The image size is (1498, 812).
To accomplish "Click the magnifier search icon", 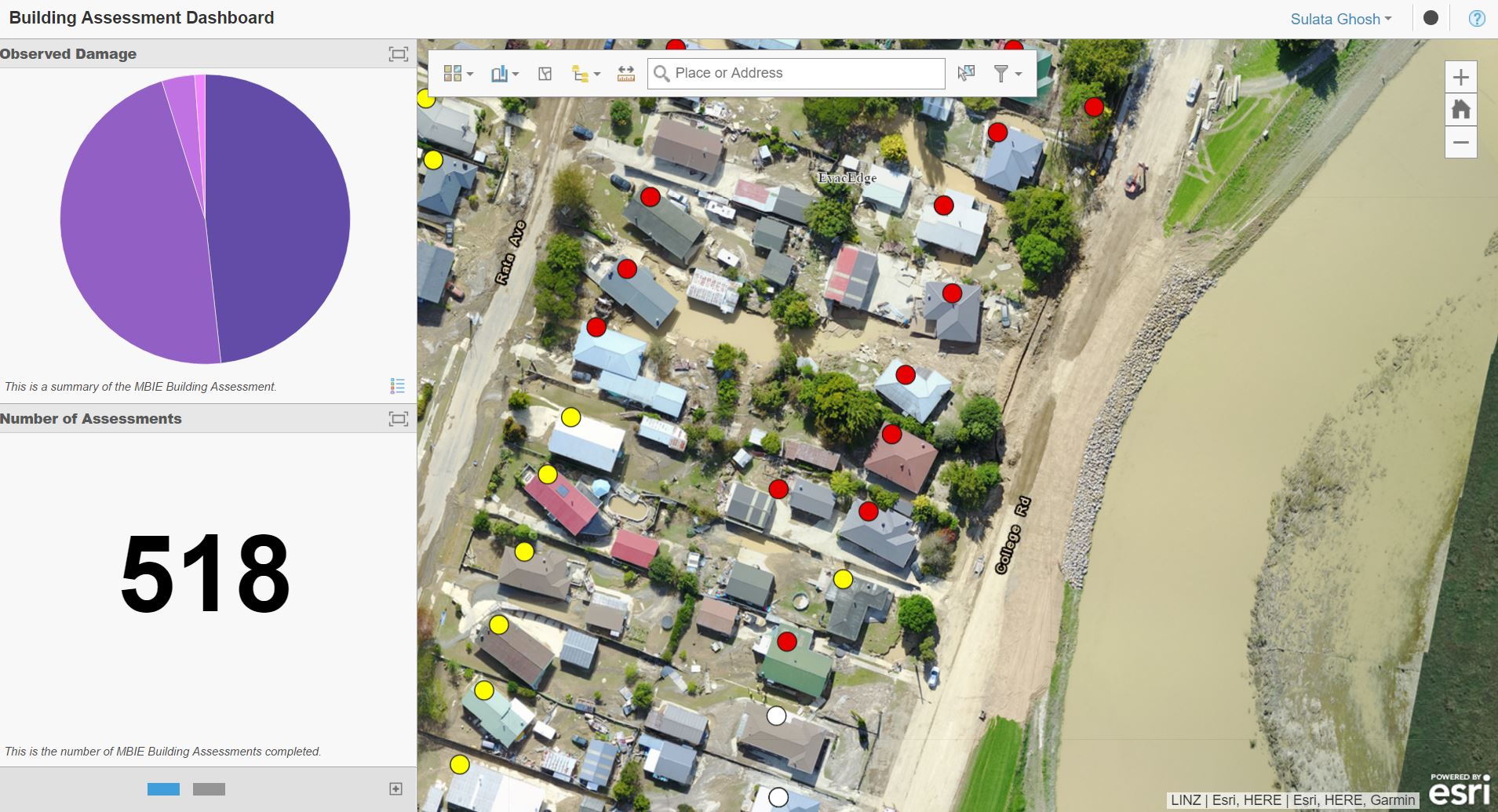I will click(x=662, y=73).
